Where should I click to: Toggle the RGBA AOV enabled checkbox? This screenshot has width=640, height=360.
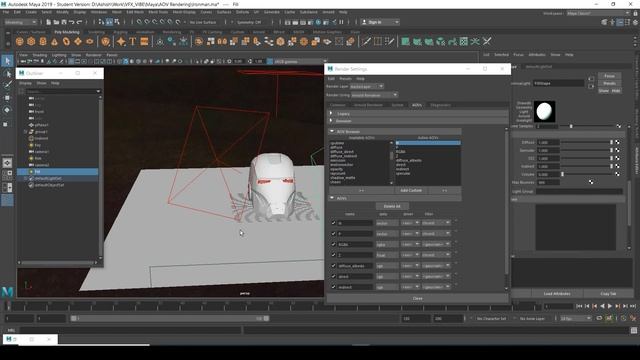[333, 244]
